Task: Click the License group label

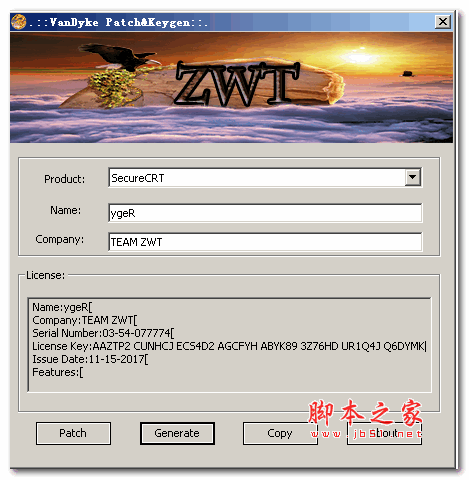Action: coord(46,275)
